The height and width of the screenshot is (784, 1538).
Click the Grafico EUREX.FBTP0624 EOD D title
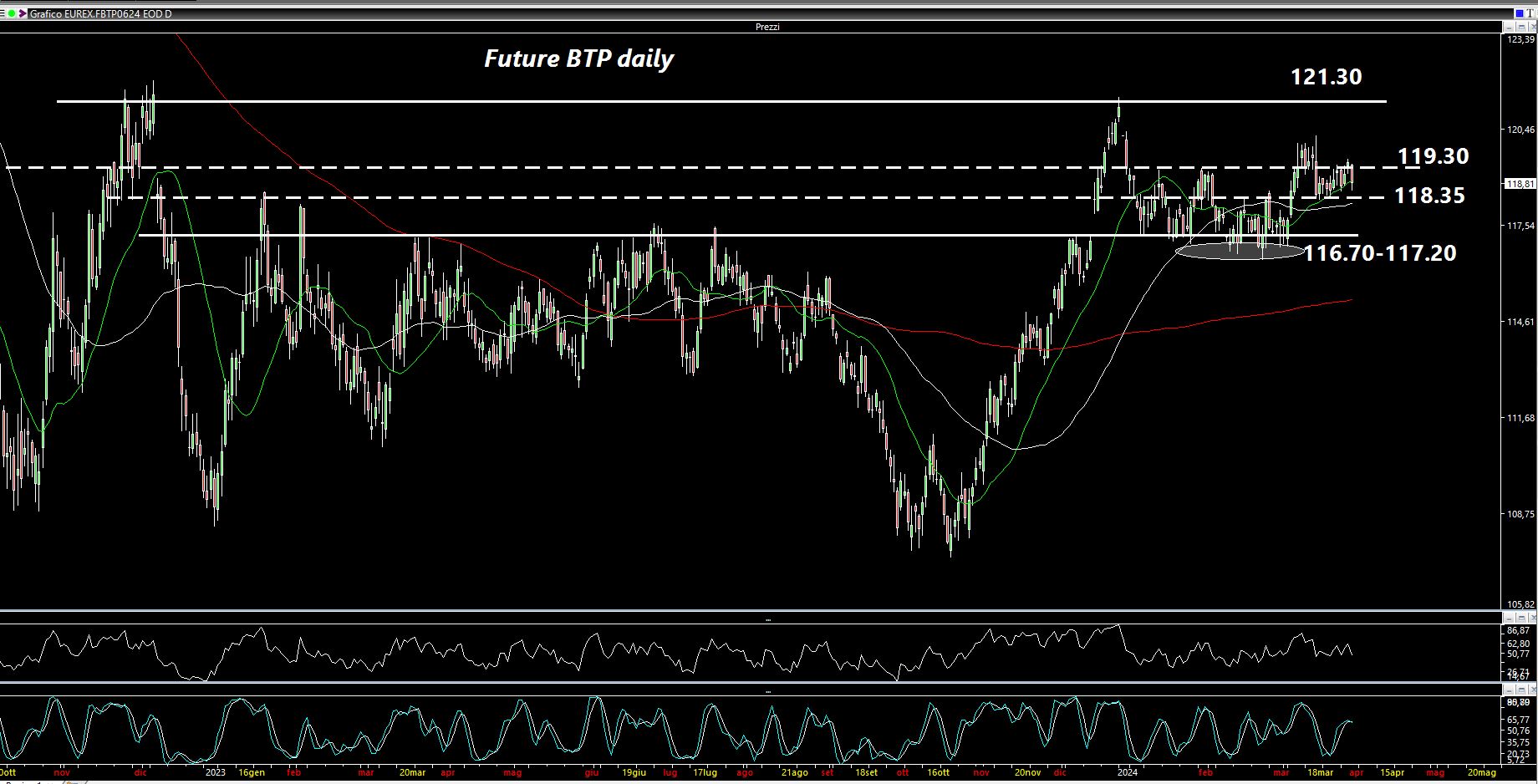[100, 14]
